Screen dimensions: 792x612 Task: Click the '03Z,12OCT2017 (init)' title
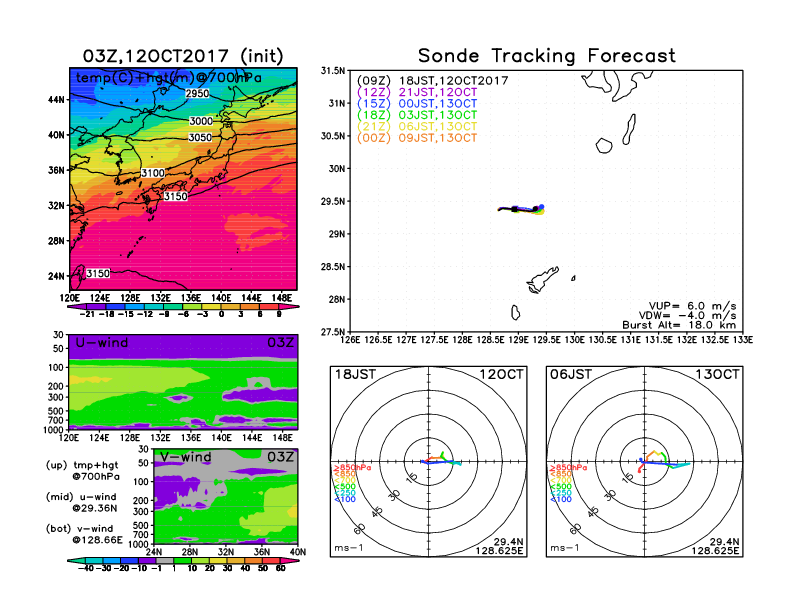[x=183, y=56]
